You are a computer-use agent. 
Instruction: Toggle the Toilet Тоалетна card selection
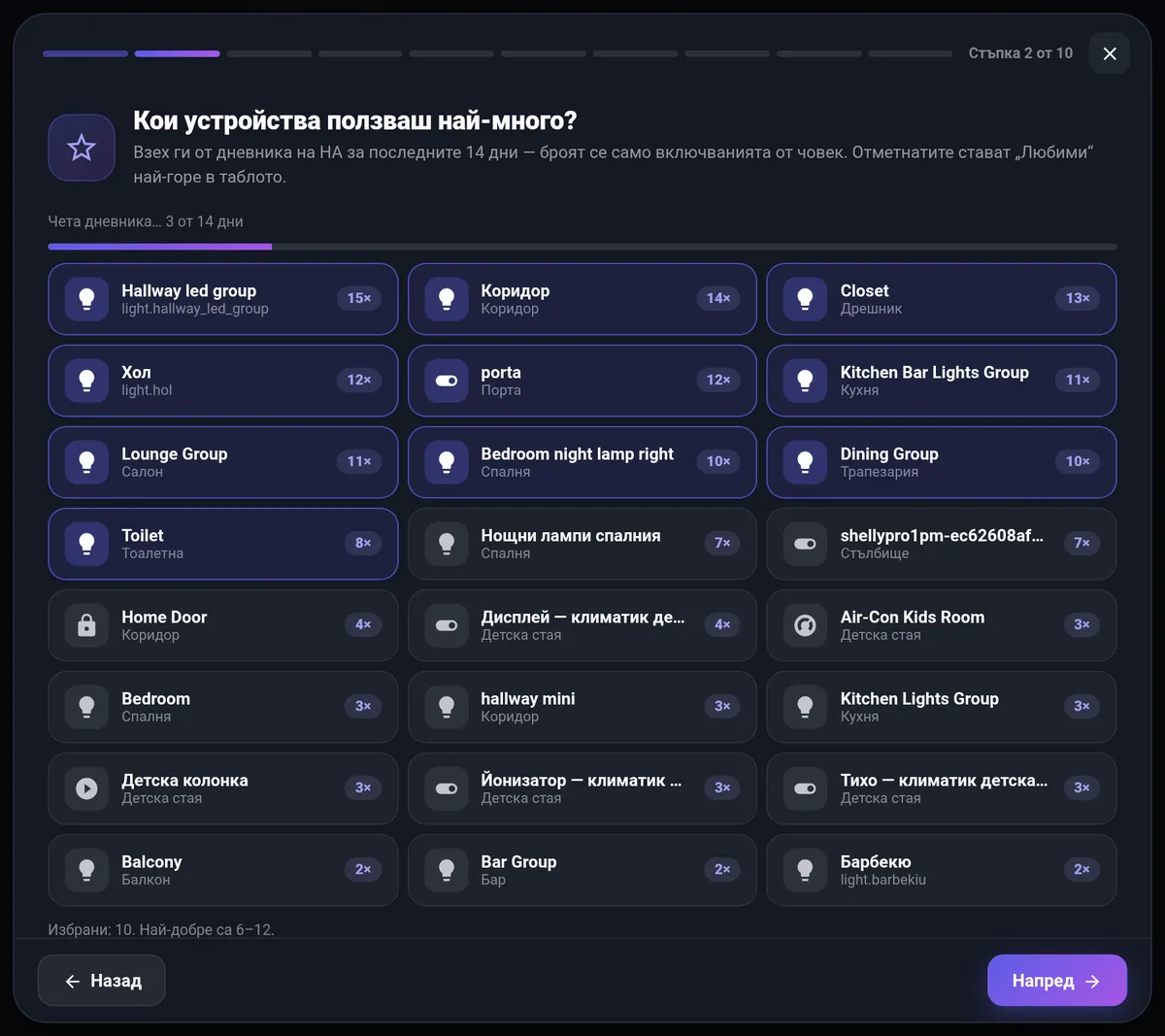tap(223, 544)
